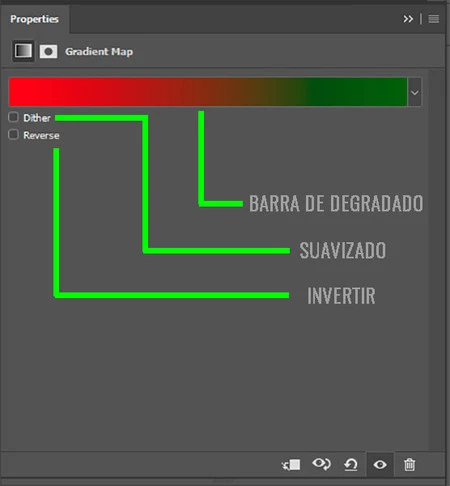Enable the Dither checkbox
This screenshot has height=486, width=450.
[x=13, y=117]
